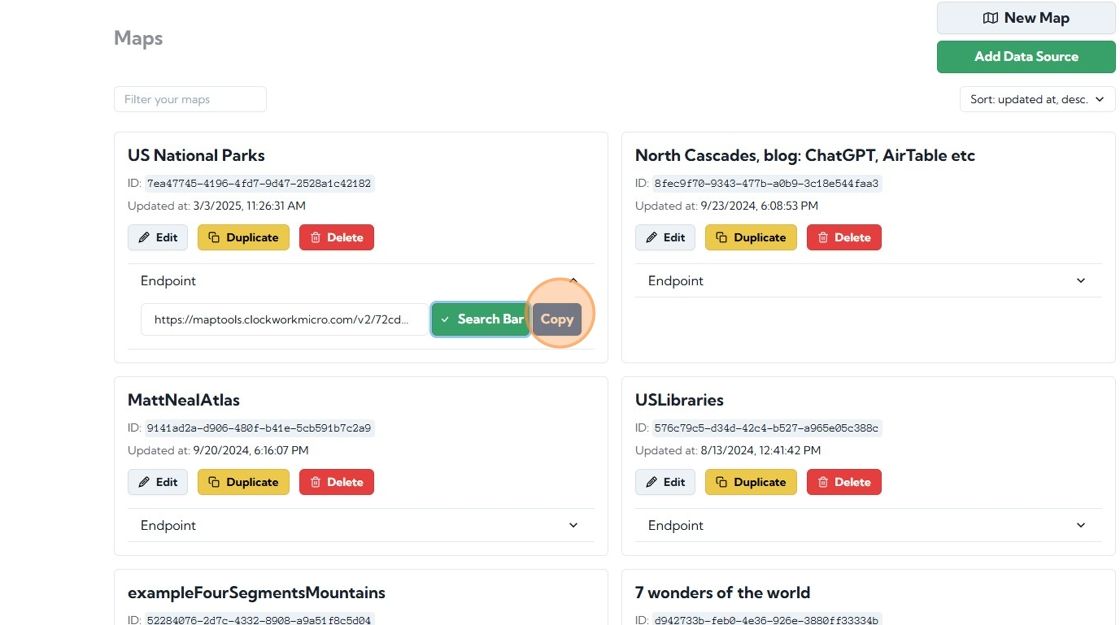
Task: Delete the MattNealAtlas map
Action: click(x=336, y=482)
